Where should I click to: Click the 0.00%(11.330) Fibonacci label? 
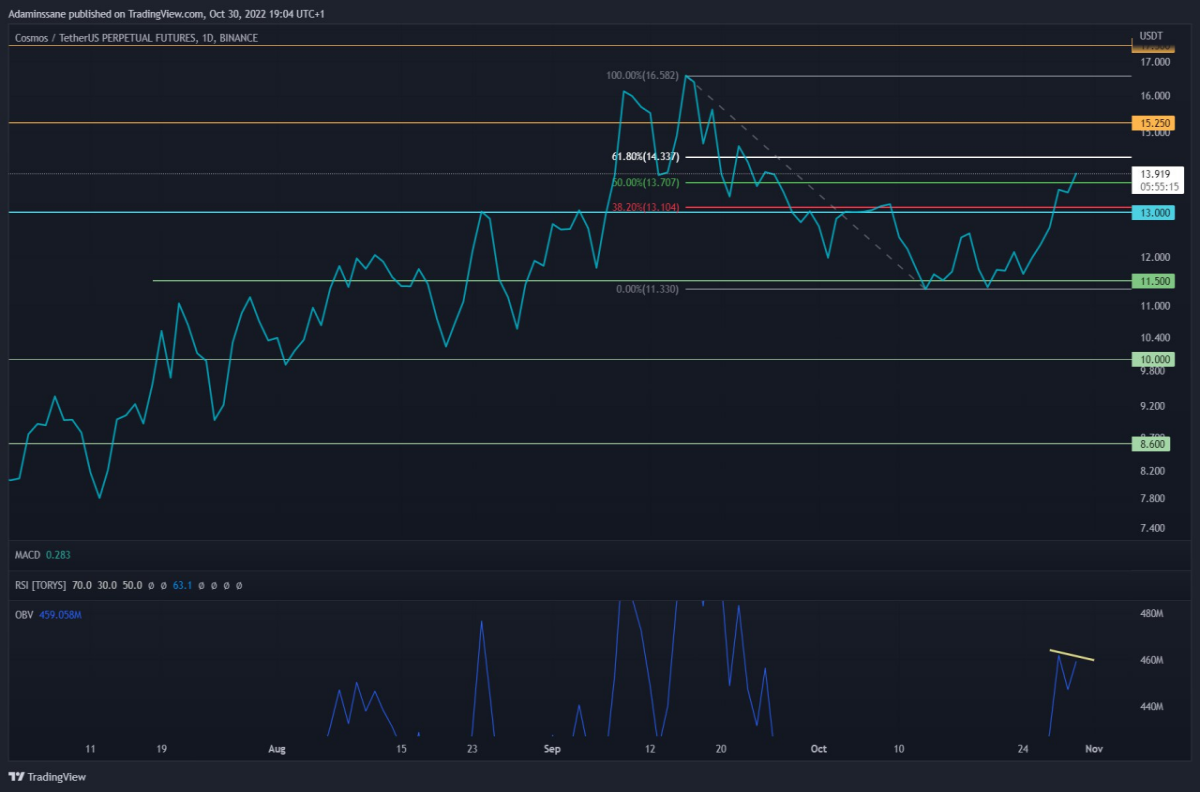(x=649, y=289)
